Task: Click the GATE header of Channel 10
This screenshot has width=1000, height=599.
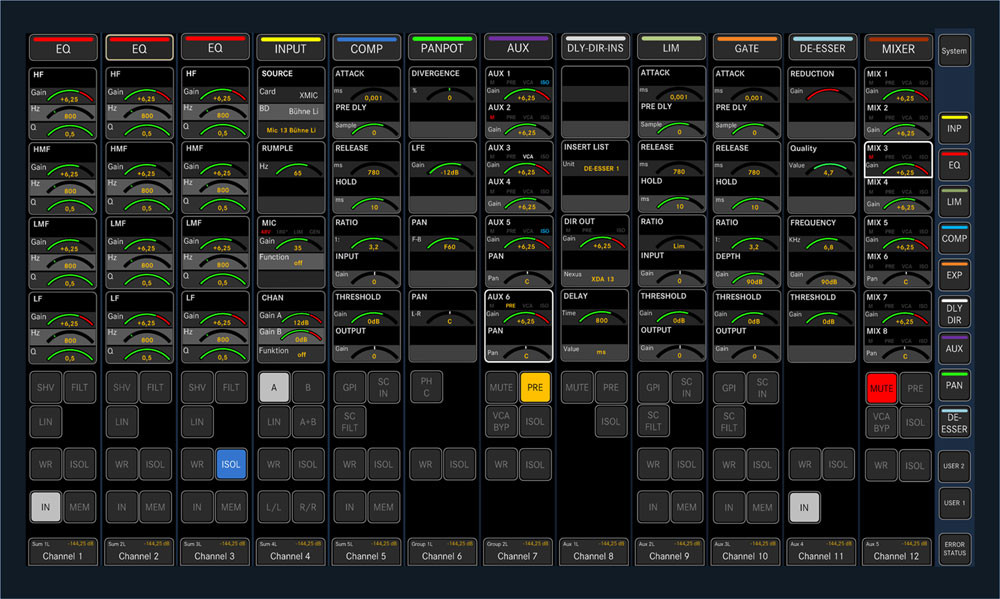Action: point(746,48)
